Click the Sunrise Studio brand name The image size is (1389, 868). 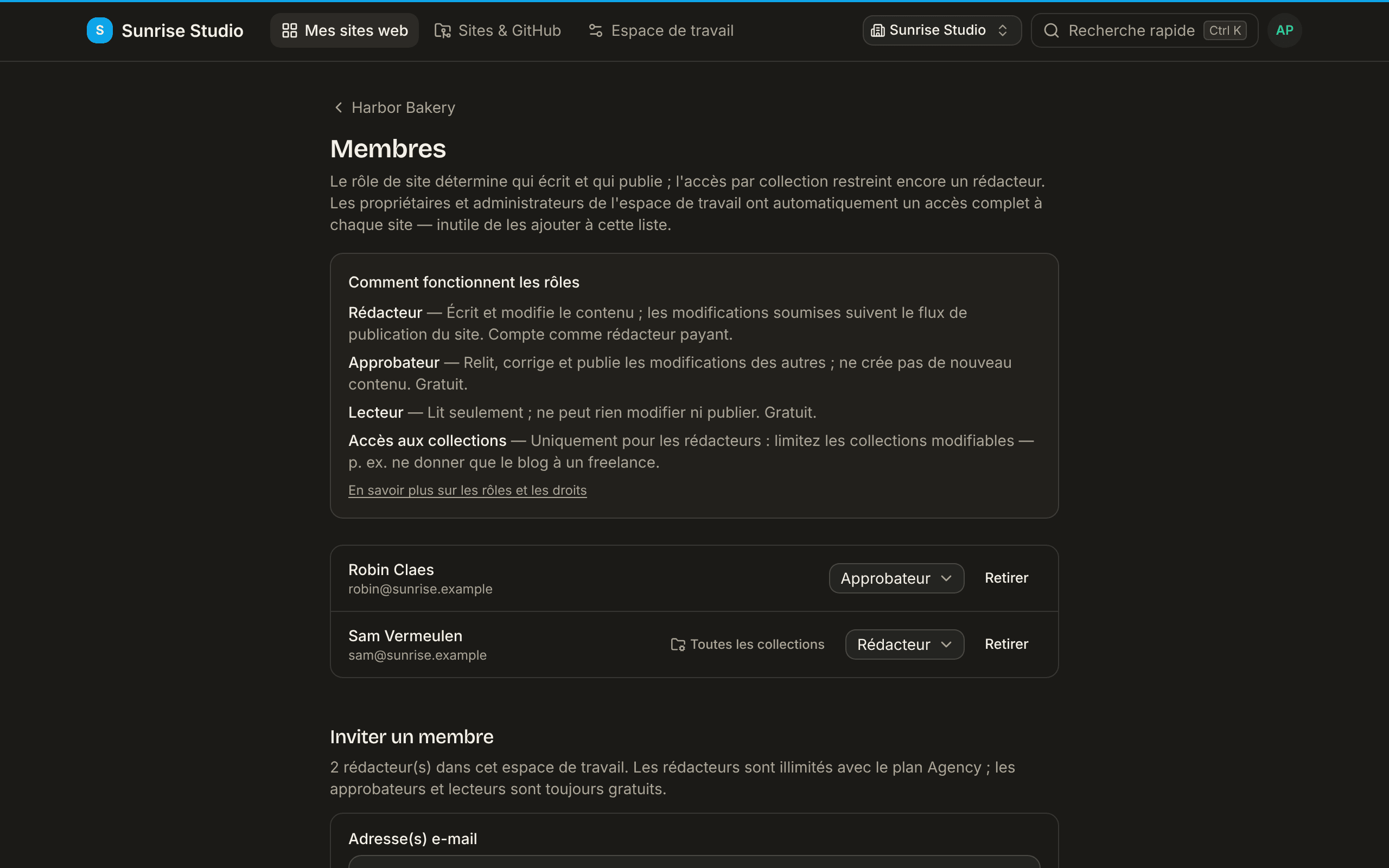pyautogui.click(x=182, y=30)
